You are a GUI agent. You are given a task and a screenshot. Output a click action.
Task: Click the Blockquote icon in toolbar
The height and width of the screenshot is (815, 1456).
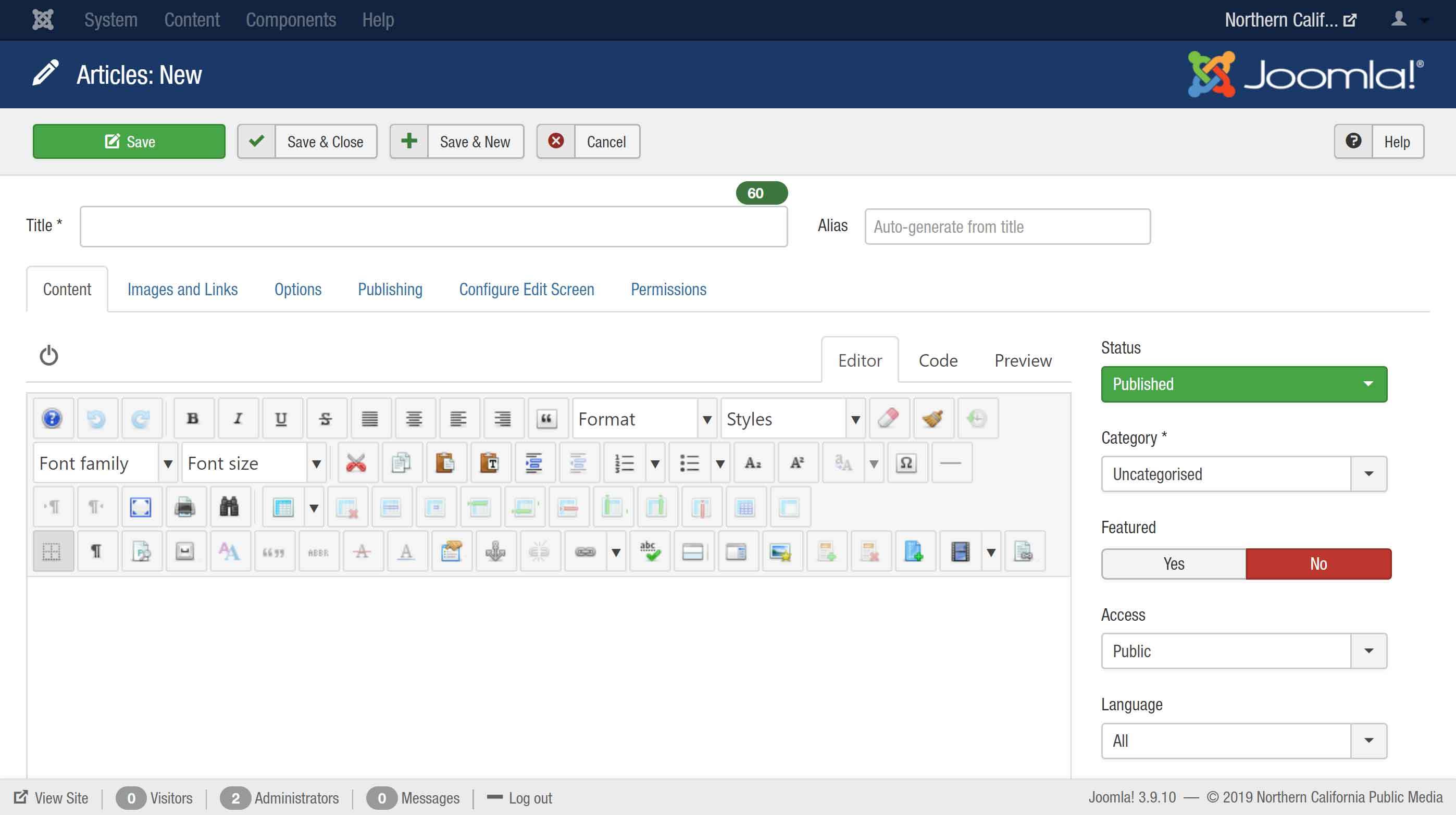coord(546,419)
